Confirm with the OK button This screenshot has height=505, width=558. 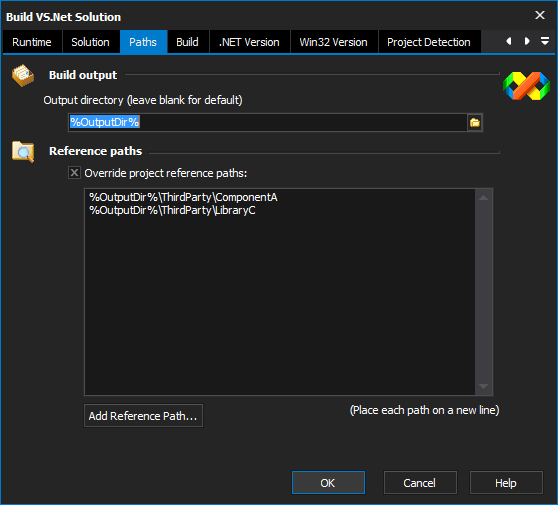point(328,483)
